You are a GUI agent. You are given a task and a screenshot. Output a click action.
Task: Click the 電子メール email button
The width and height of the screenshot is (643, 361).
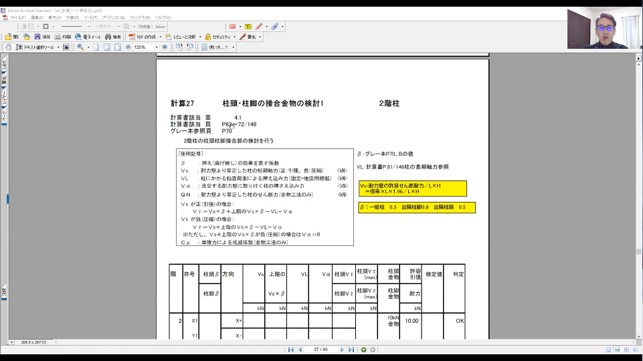pos(88,37)
